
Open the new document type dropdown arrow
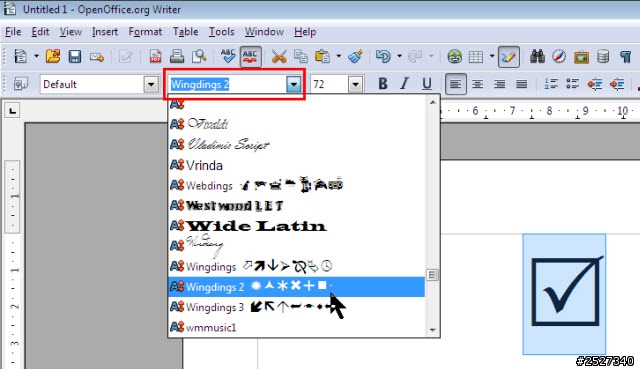tap(36, 56)
